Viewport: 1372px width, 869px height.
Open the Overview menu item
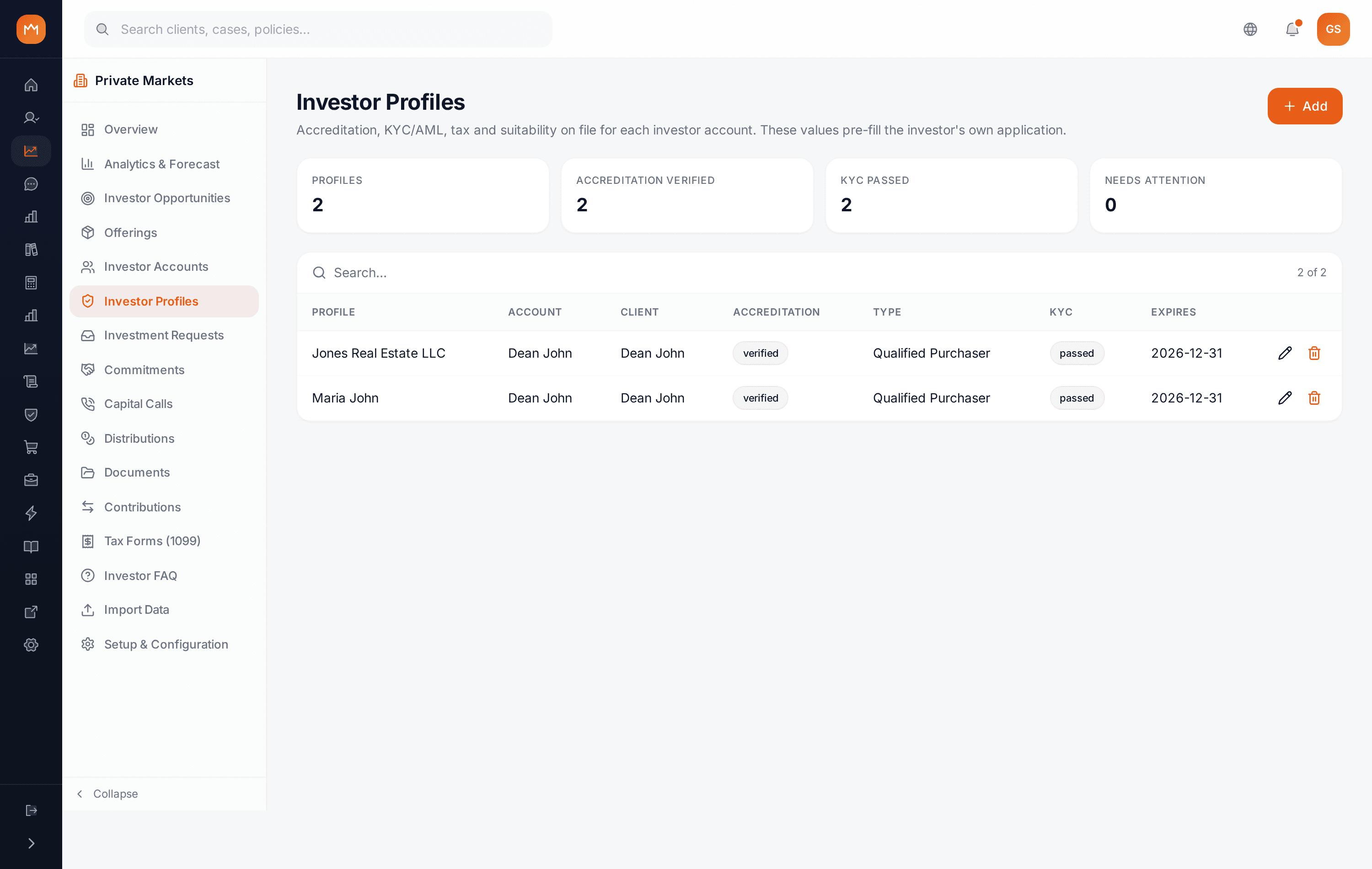click(164, 129)
